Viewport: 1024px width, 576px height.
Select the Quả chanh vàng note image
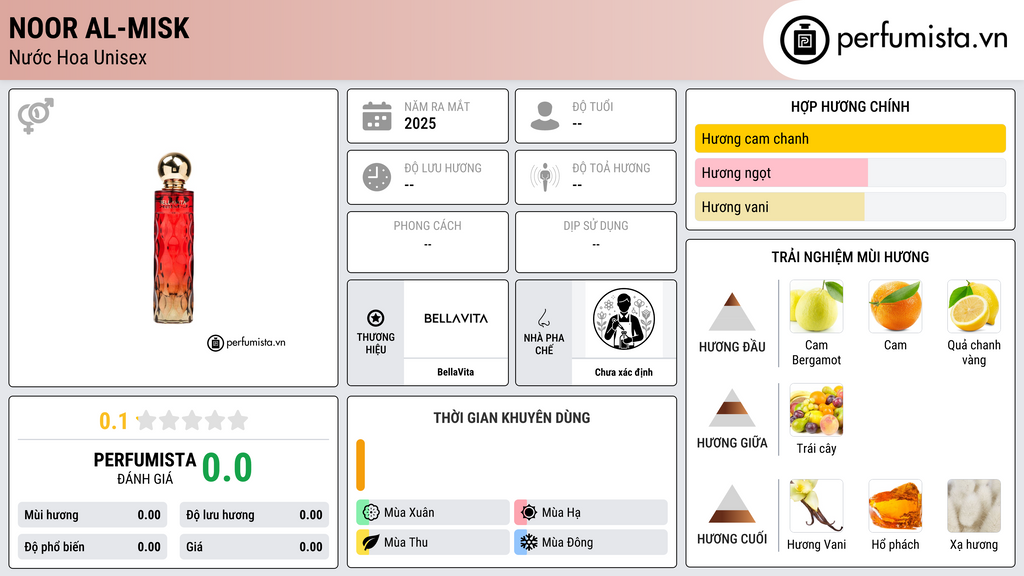974,306
